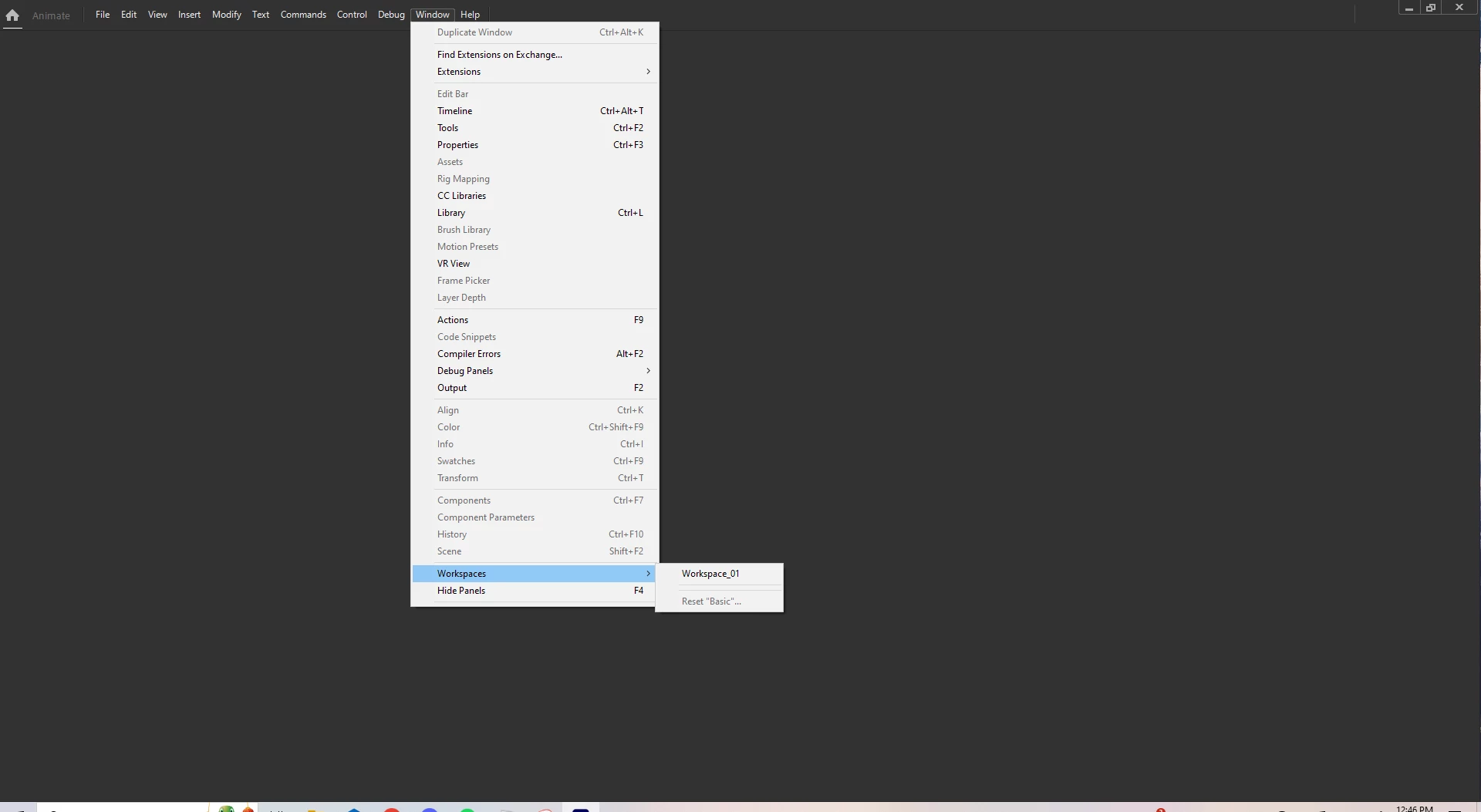Click the Assets menu entry
The width and height of the screenshot is (1481, 812).
point(534,162)
